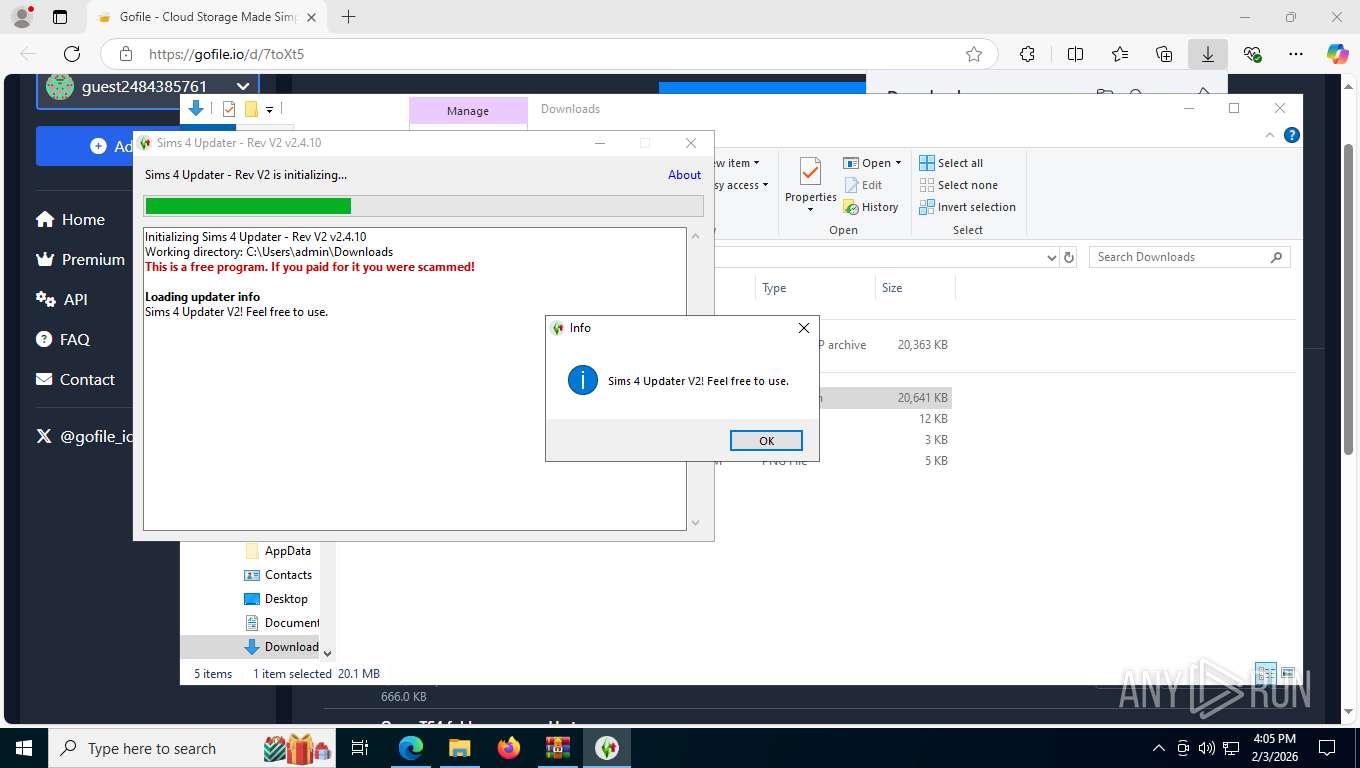Click the initialization progress bar in Sims 4 Updater
Screen dimensions: 1360x768
[424, 206]
